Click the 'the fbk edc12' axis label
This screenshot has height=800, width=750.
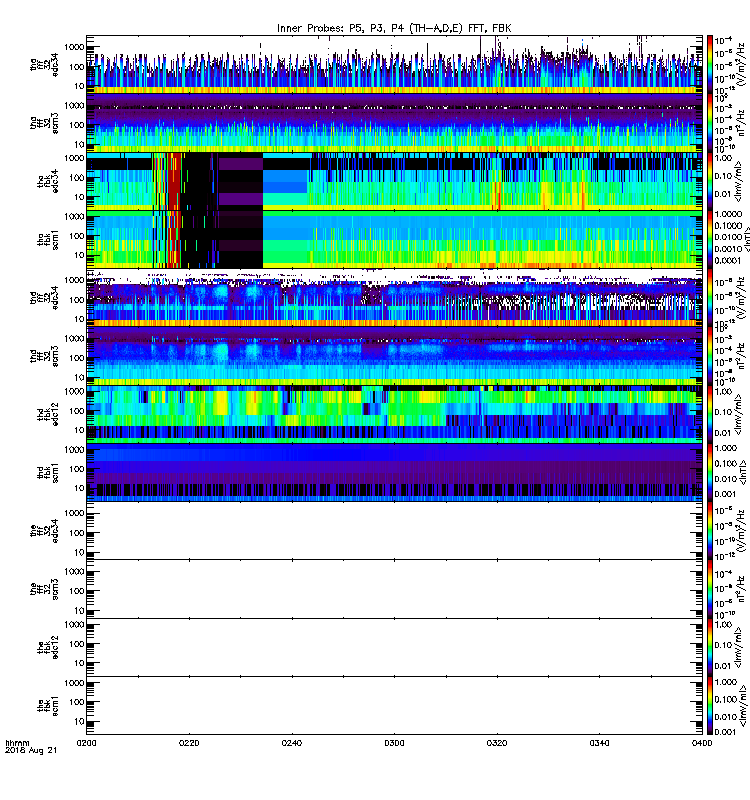[47, 647]
